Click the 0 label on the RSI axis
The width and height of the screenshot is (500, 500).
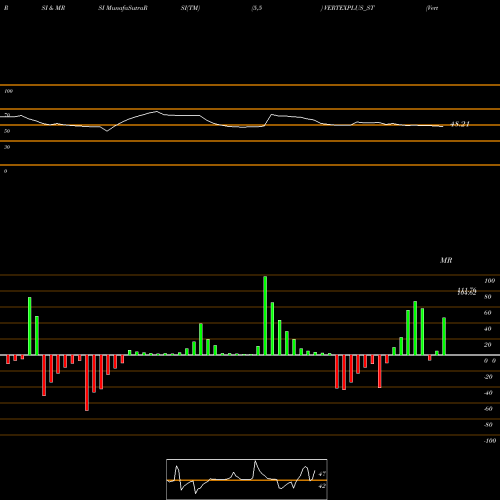pos(5,171)
